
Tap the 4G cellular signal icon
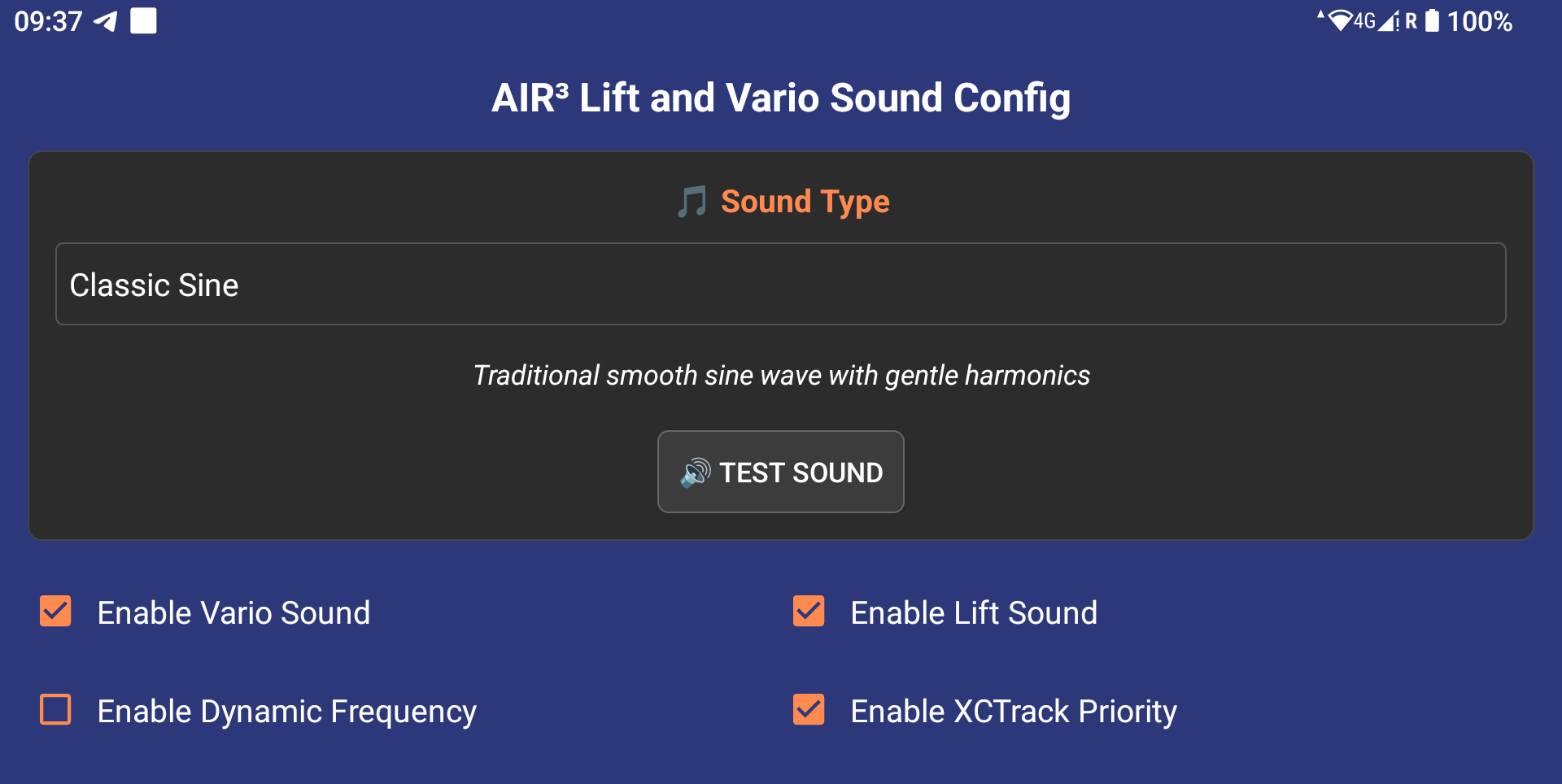coord(1377,21)
